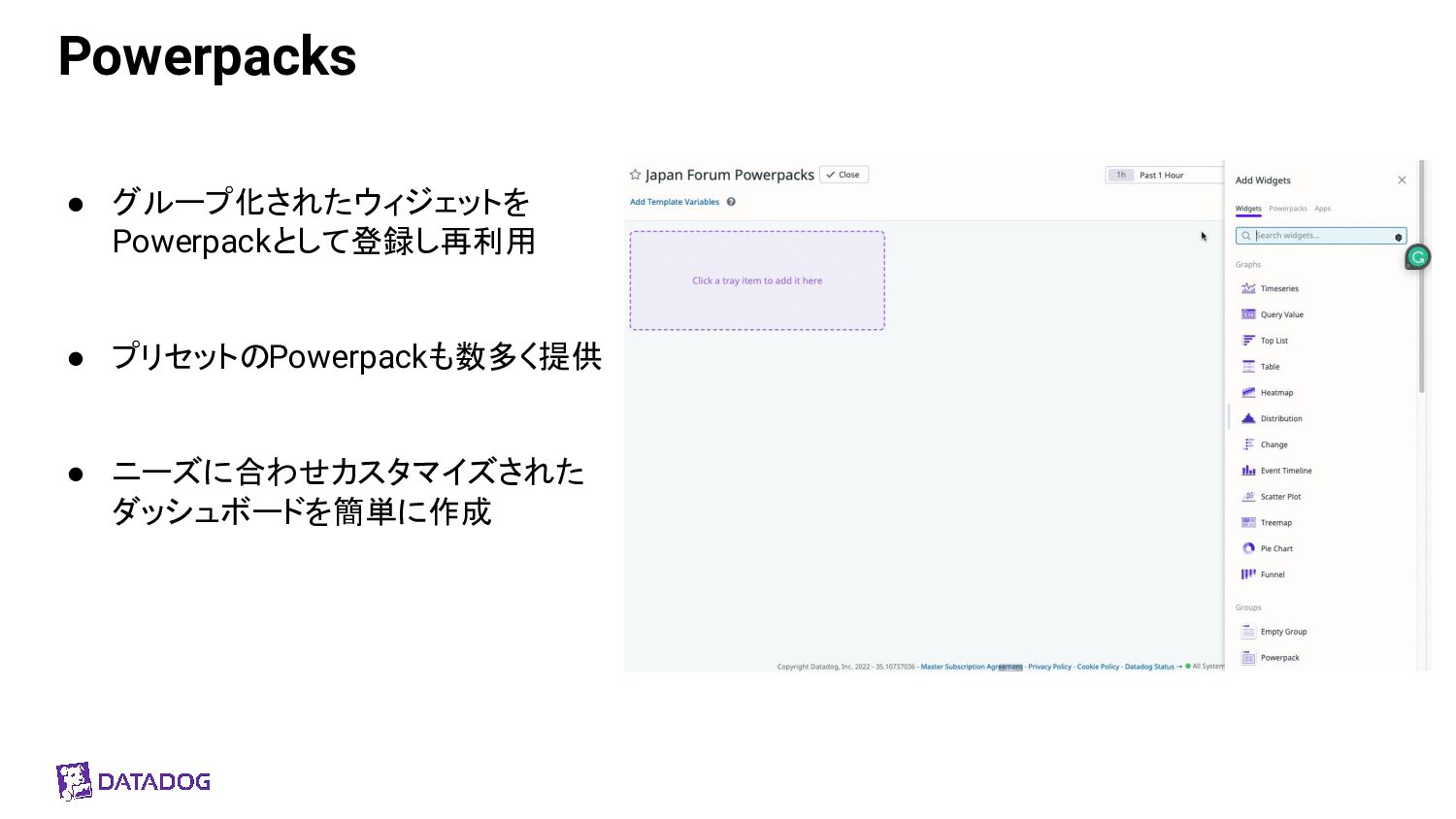Click the Add Widgets panel scrollbar
This screenshot has height=819, width=1456.
pos(1422,277)
